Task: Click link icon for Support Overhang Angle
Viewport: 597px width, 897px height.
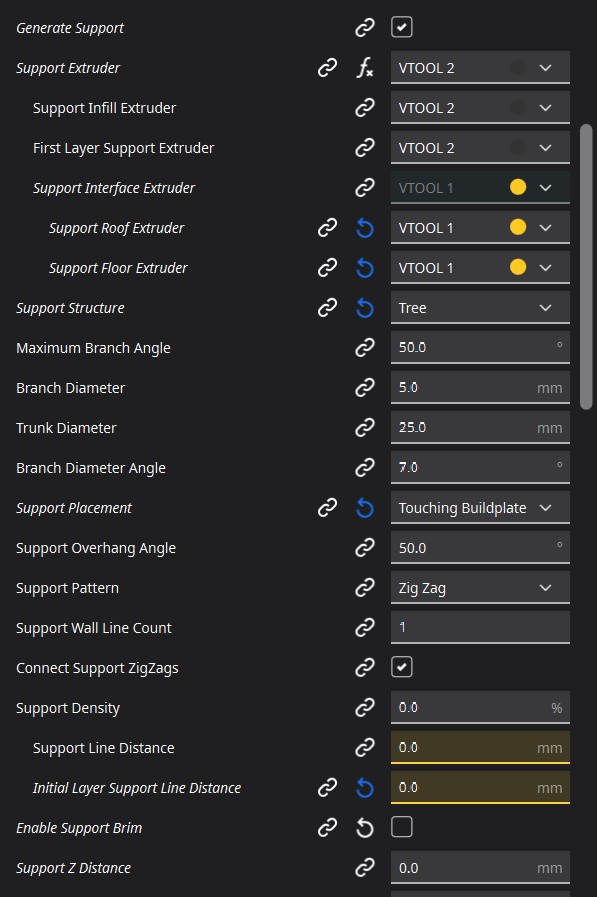Action: point(364,547)
